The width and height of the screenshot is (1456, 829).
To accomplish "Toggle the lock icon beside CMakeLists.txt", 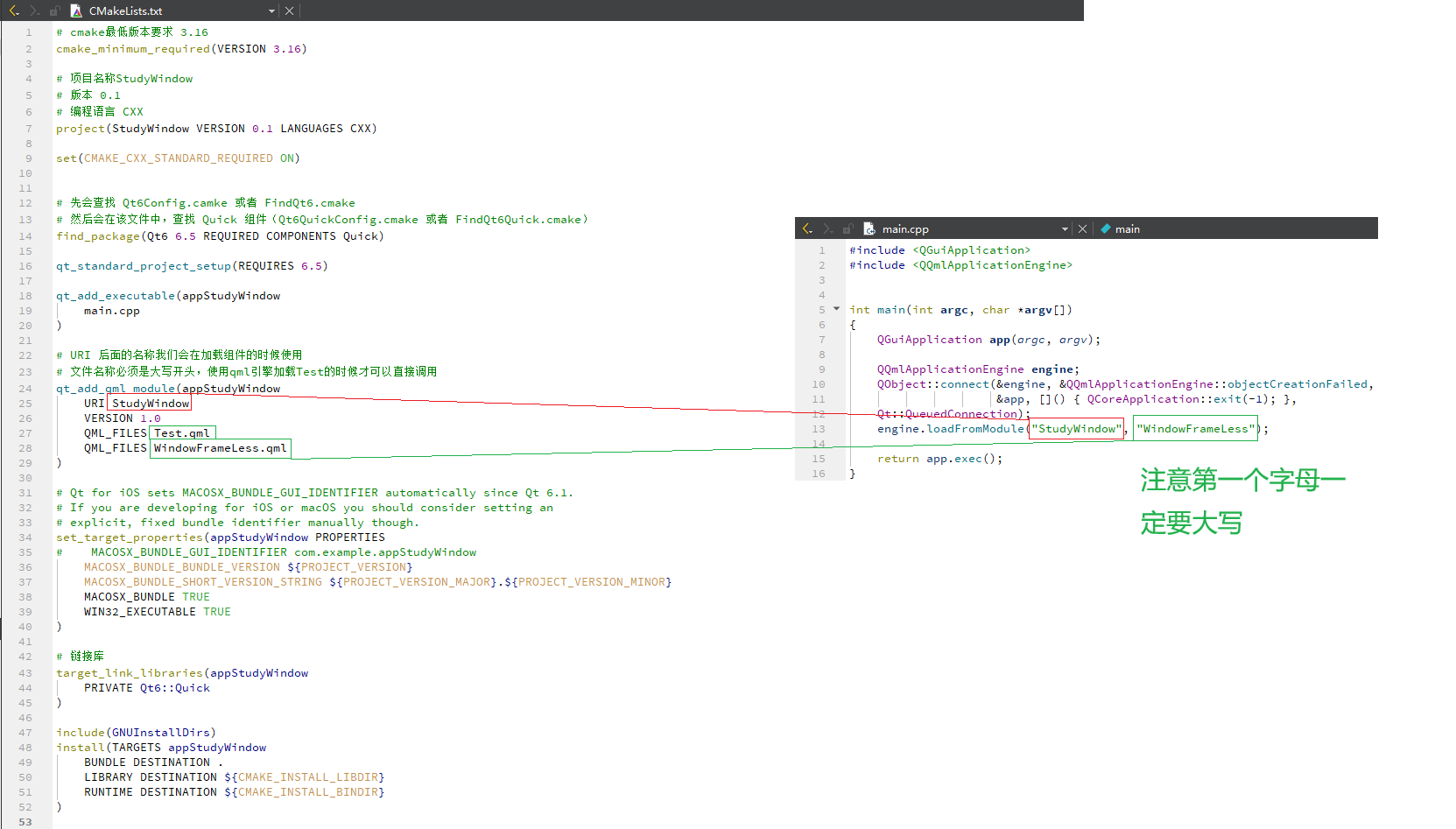I will click(55, 11).
